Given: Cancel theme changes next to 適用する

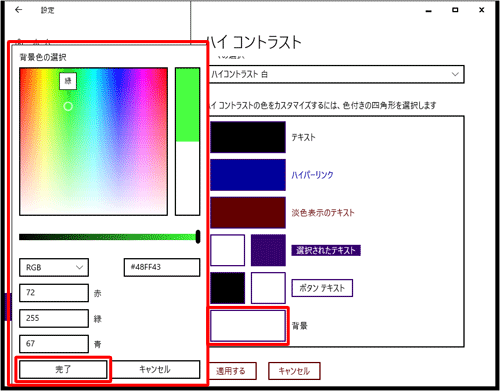Looking at the screenshot, I should coord(294,371).
